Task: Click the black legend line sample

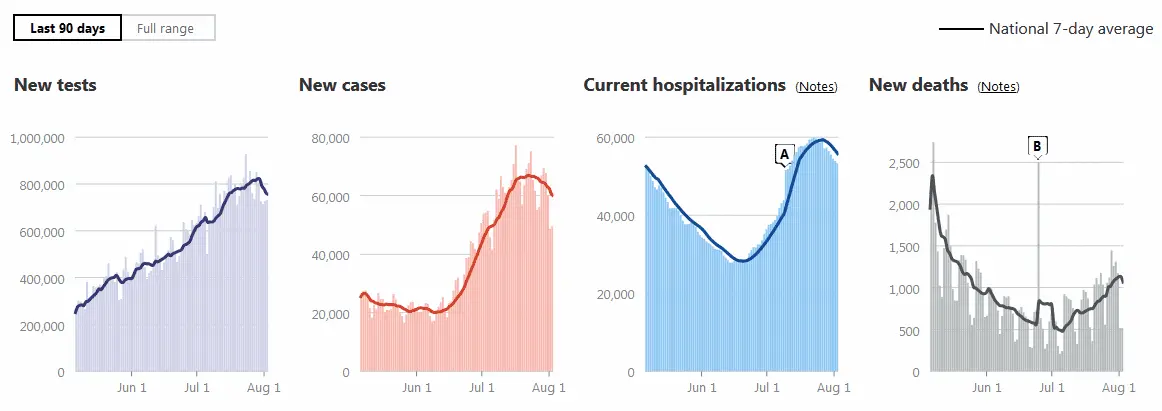Action: [x=960, y=29]
